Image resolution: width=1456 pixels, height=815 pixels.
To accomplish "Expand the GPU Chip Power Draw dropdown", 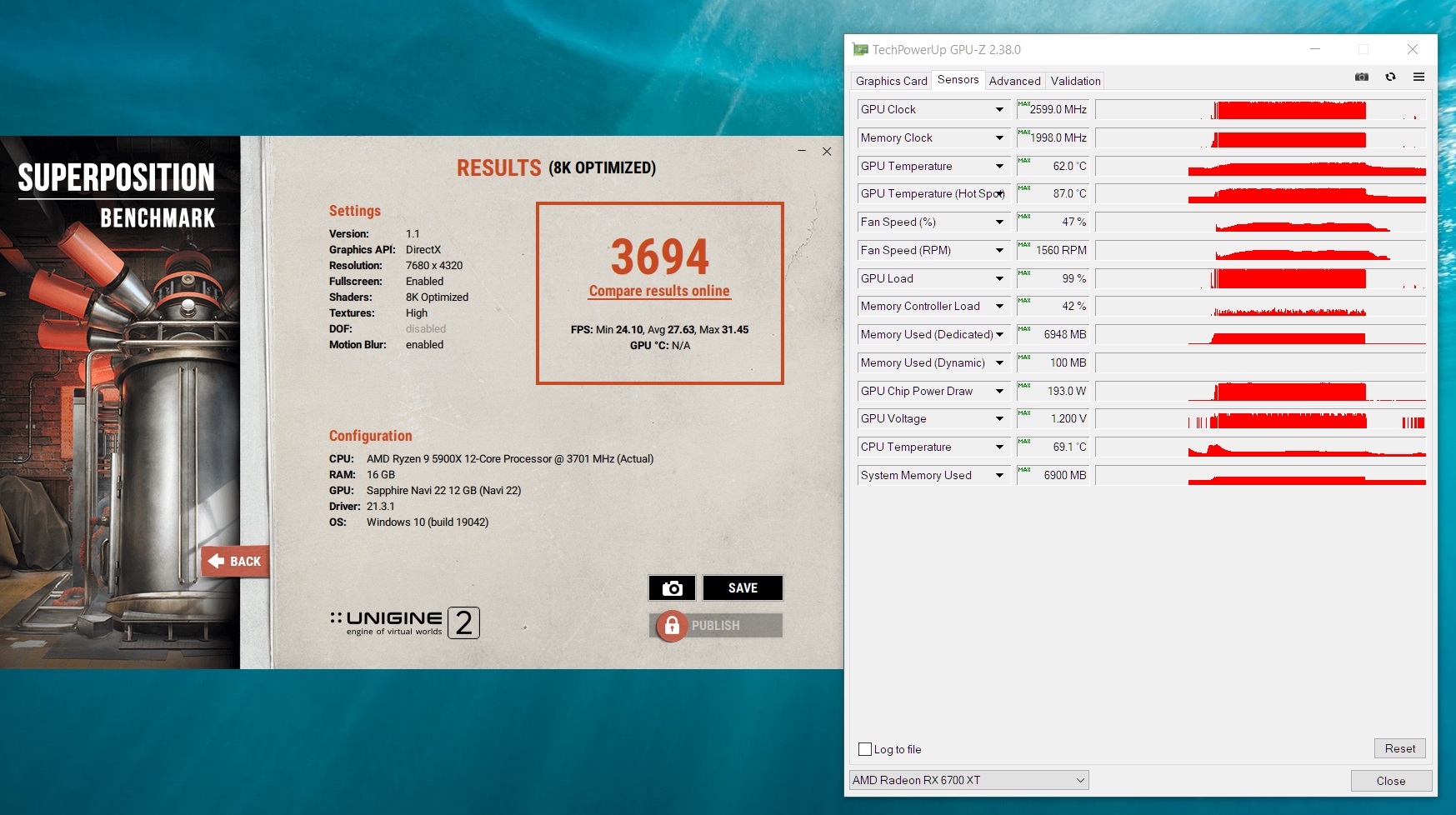I will [x=999, y=392].
